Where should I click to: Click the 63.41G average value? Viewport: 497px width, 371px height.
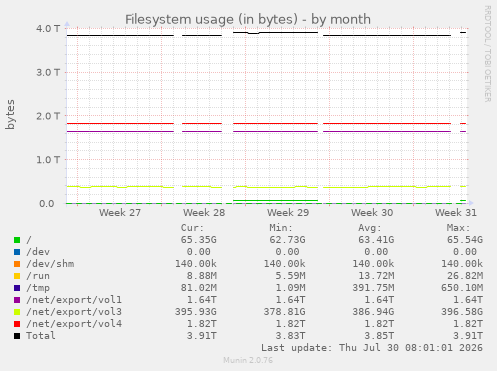click(x=376, y=240)
